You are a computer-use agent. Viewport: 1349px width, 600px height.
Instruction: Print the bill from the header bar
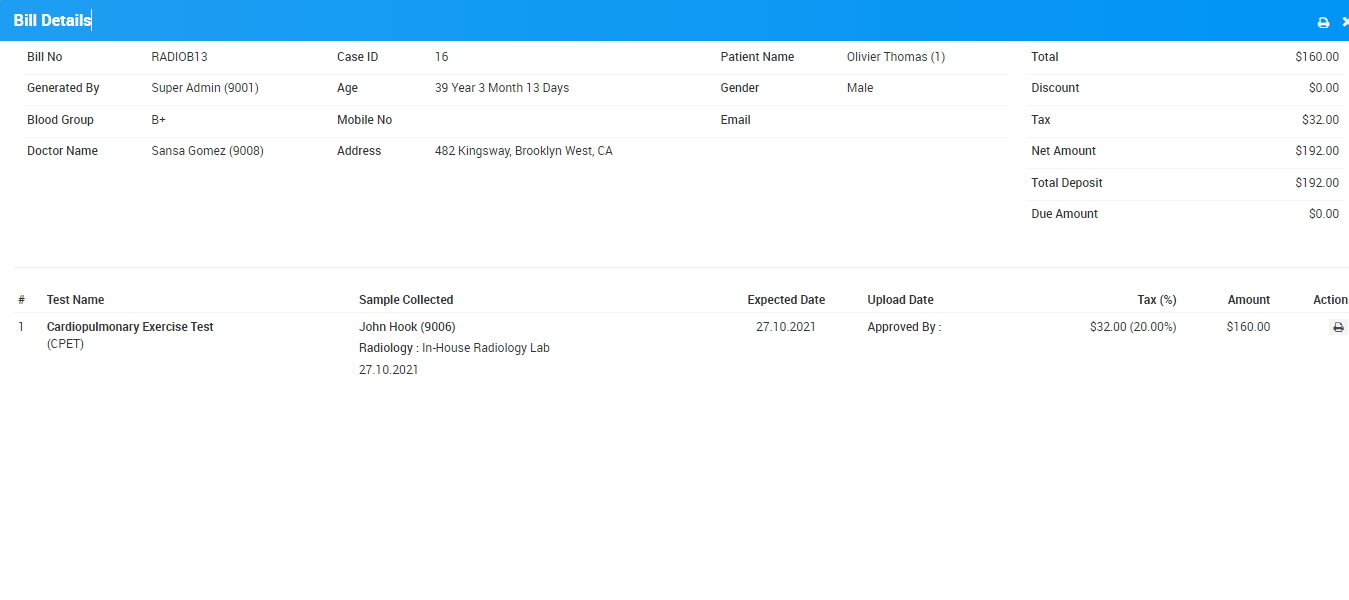click(x=1323, y=22)
